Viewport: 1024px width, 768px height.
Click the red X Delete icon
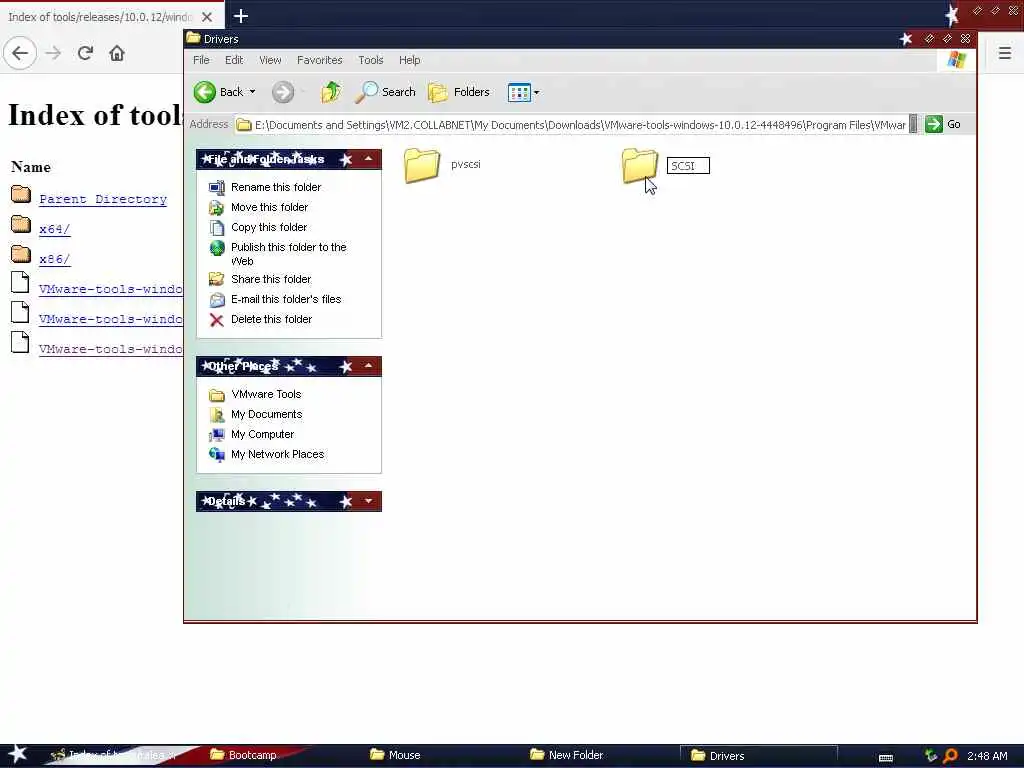[217, 320]
